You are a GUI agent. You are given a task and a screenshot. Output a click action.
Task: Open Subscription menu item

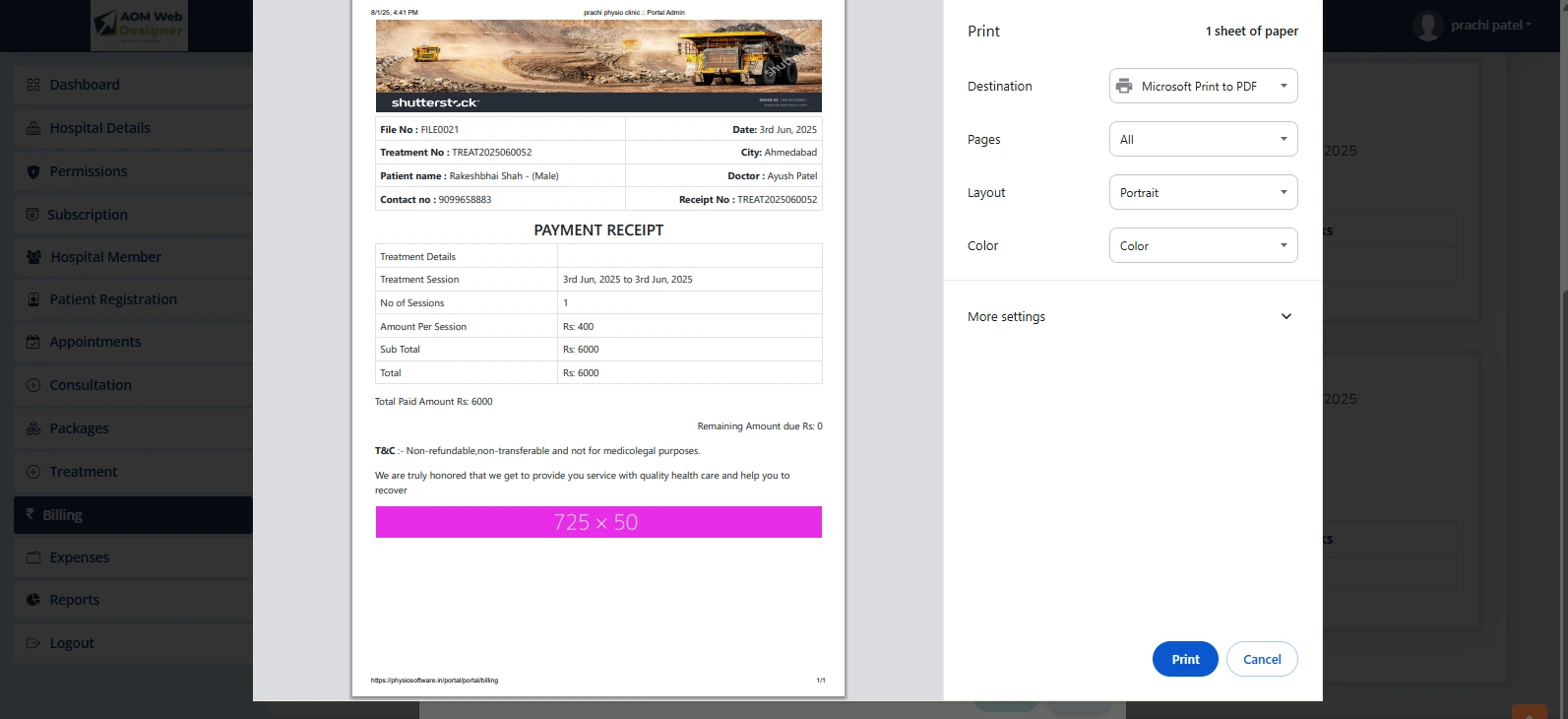[x=133, y=215]
